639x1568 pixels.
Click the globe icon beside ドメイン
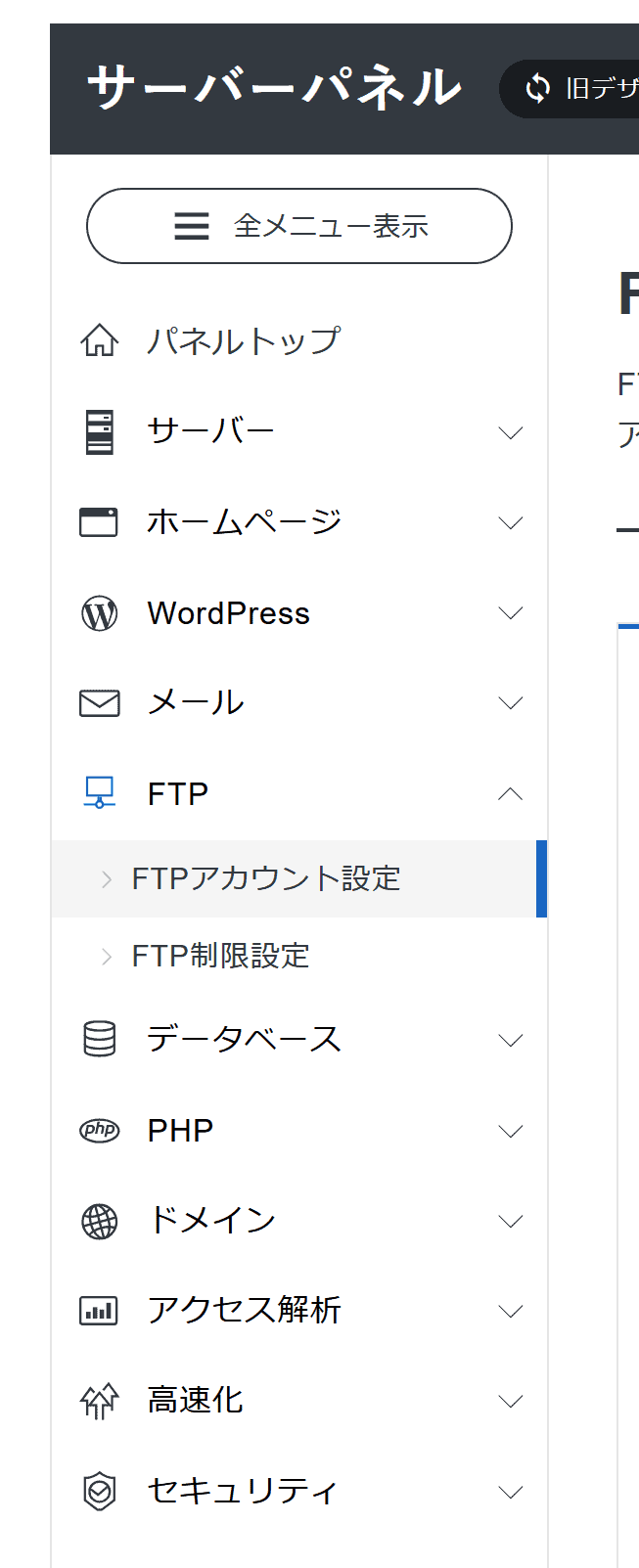point(99,1221)
